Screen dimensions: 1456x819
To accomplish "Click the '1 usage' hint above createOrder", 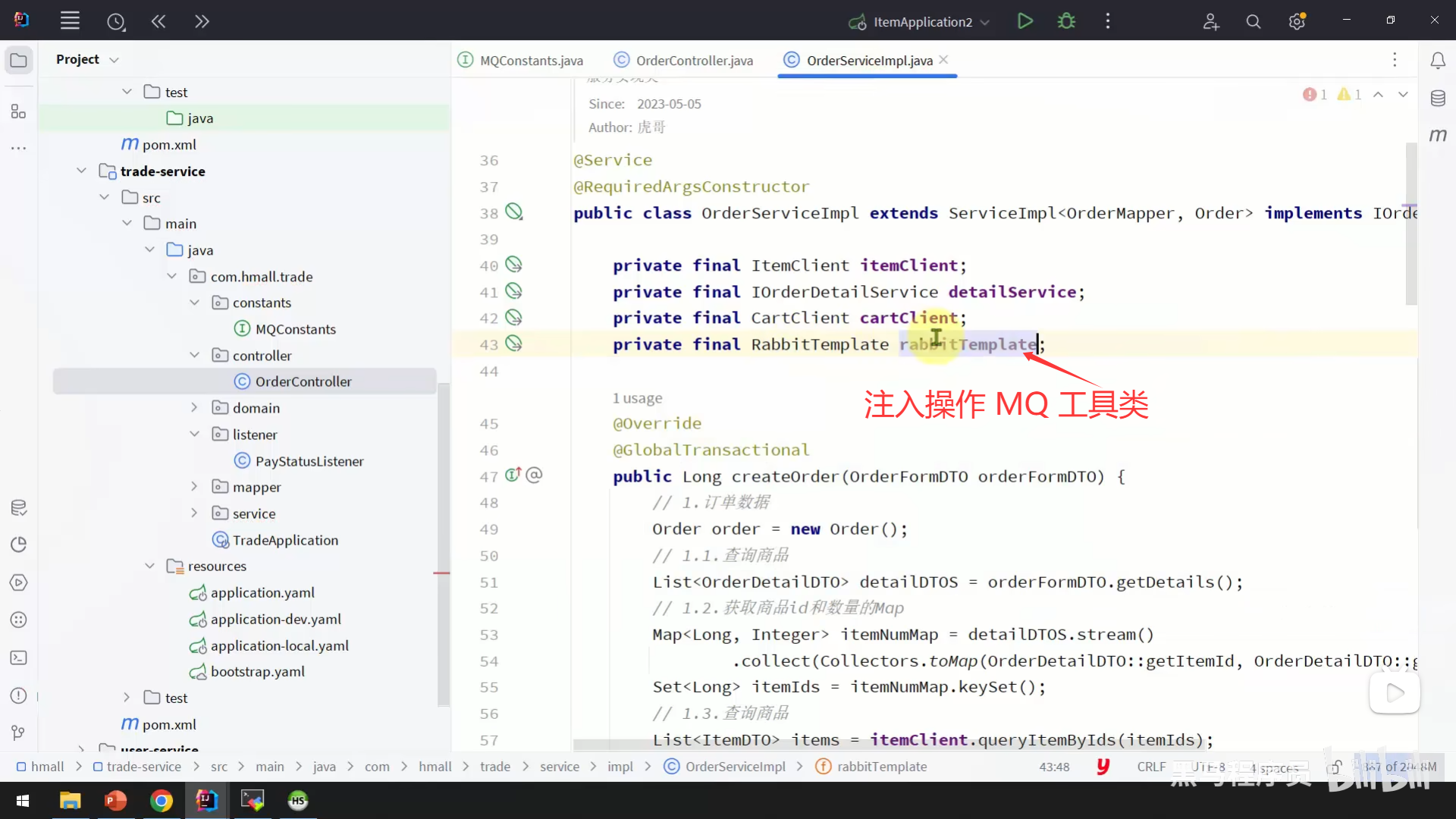I will (x=637, y=398).
